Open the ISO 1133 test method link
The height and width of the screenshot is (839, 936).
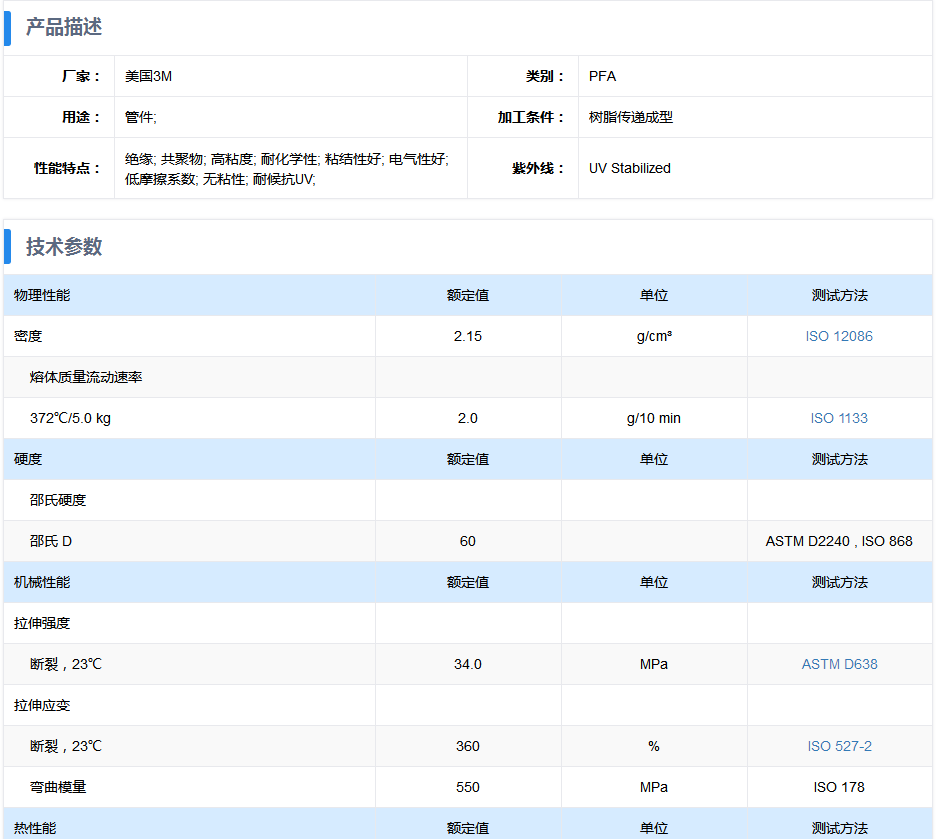coord(839,418)
